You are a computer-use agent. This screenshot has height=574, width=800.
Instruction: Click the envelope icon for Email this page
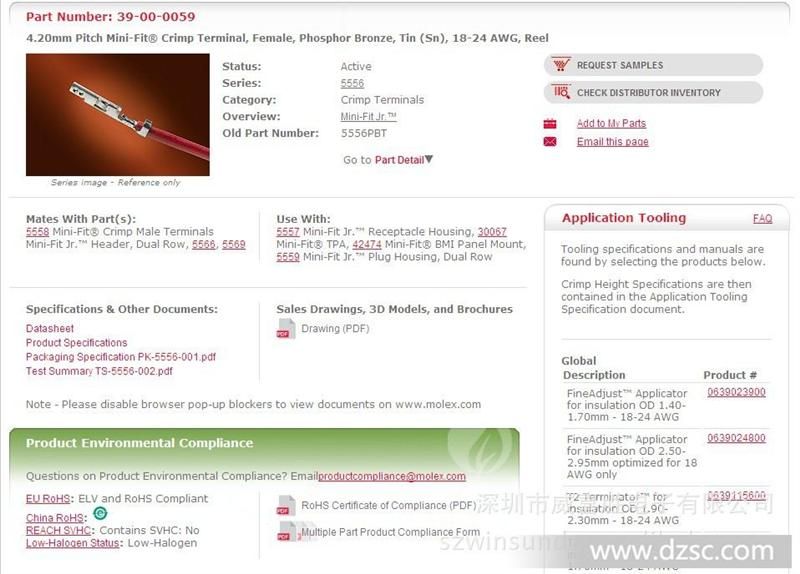550,141
